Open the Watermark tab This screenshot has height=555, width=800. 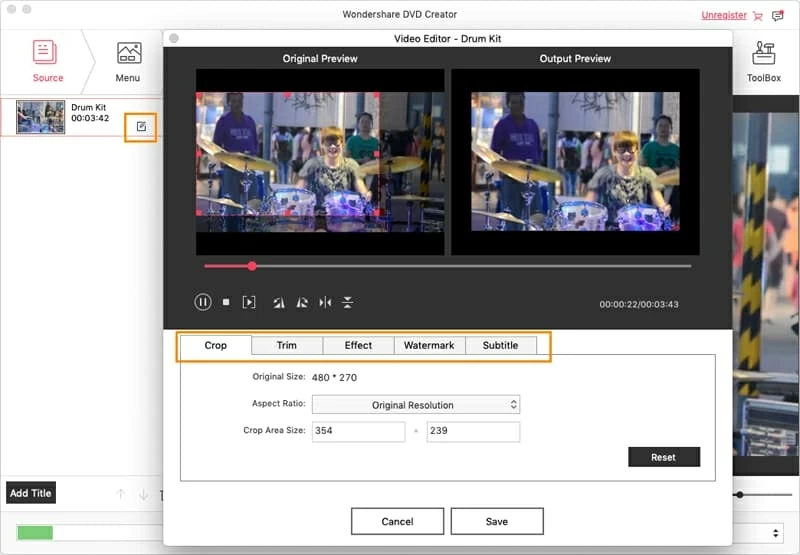pos(429,345)
